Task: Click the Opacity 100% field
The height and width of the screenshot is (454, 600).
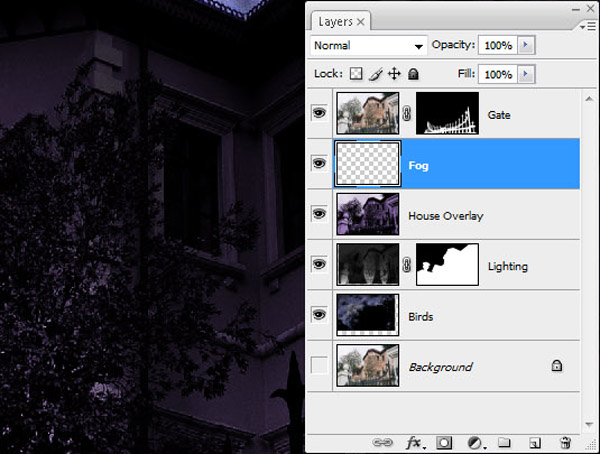Action: click(498, 45)
